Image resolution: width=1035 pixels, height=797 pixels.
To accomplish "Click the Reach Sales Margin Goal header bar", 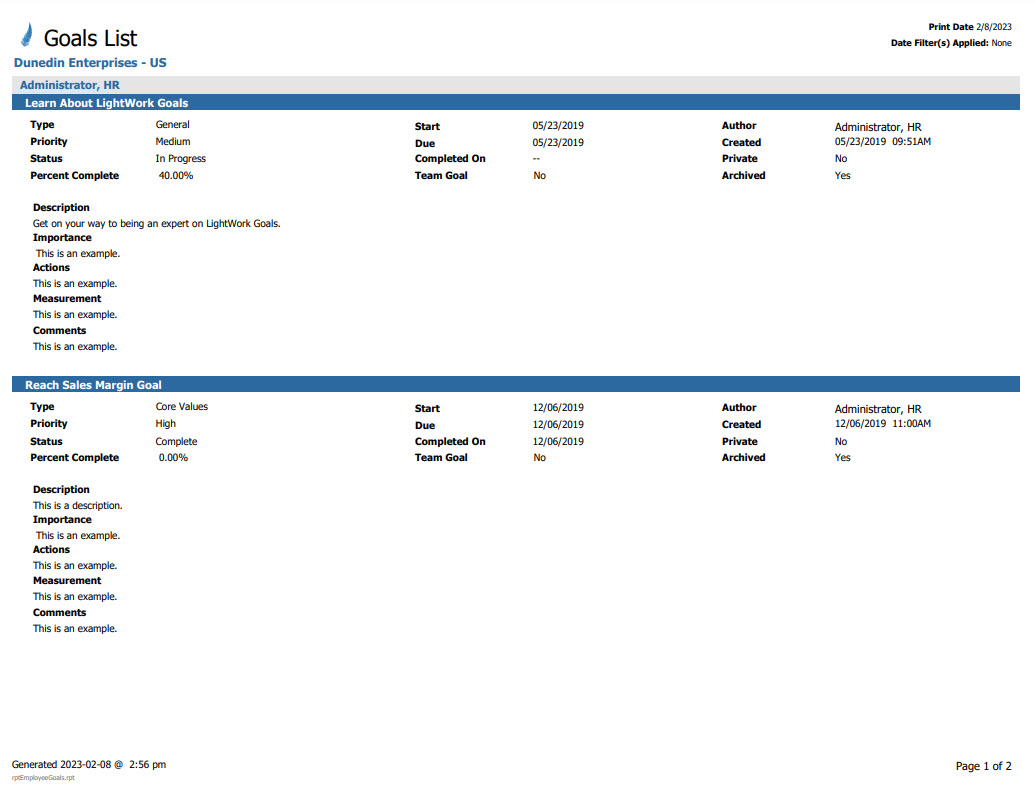I will (x=93, y=385).
